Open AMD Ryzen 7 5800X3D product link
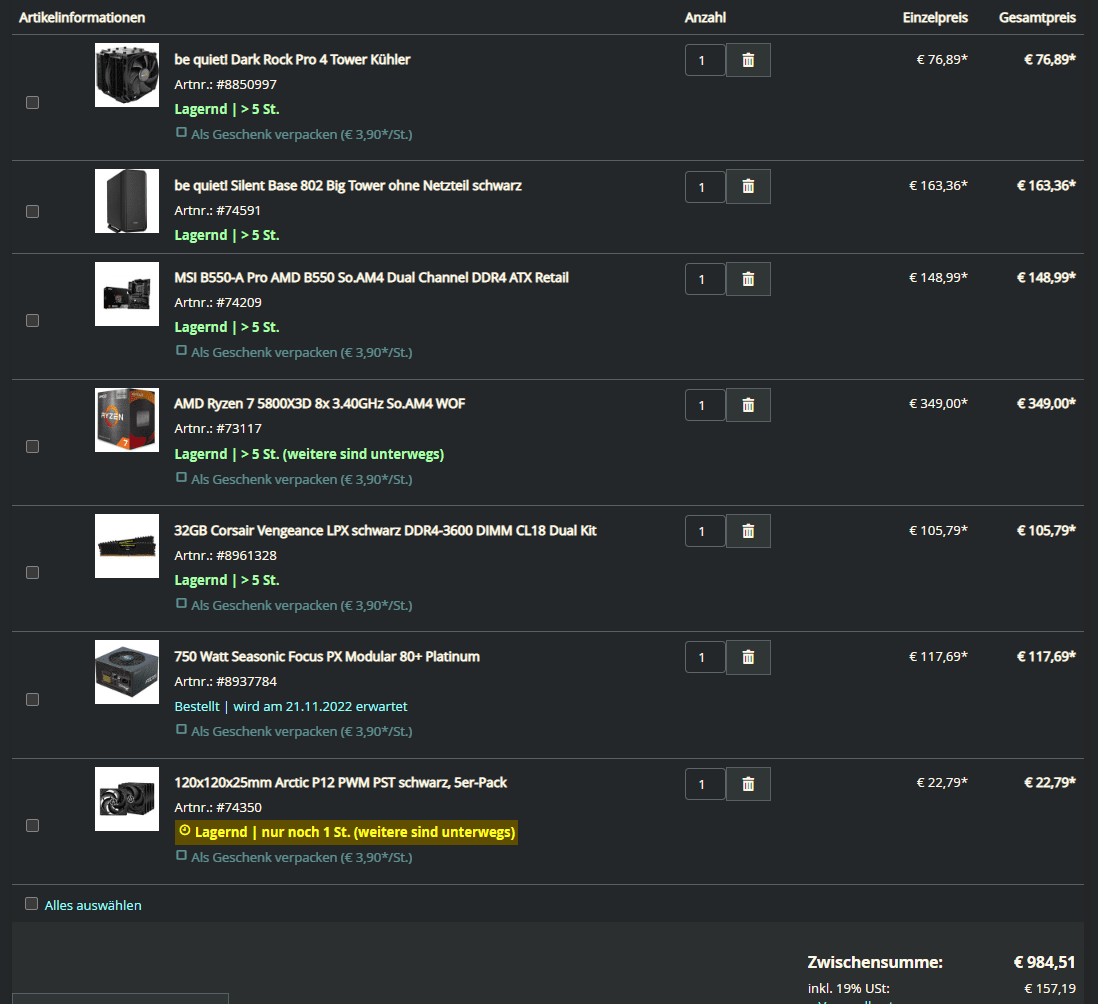Screen dimensions: 1098x1004 [x=319, y=403]
